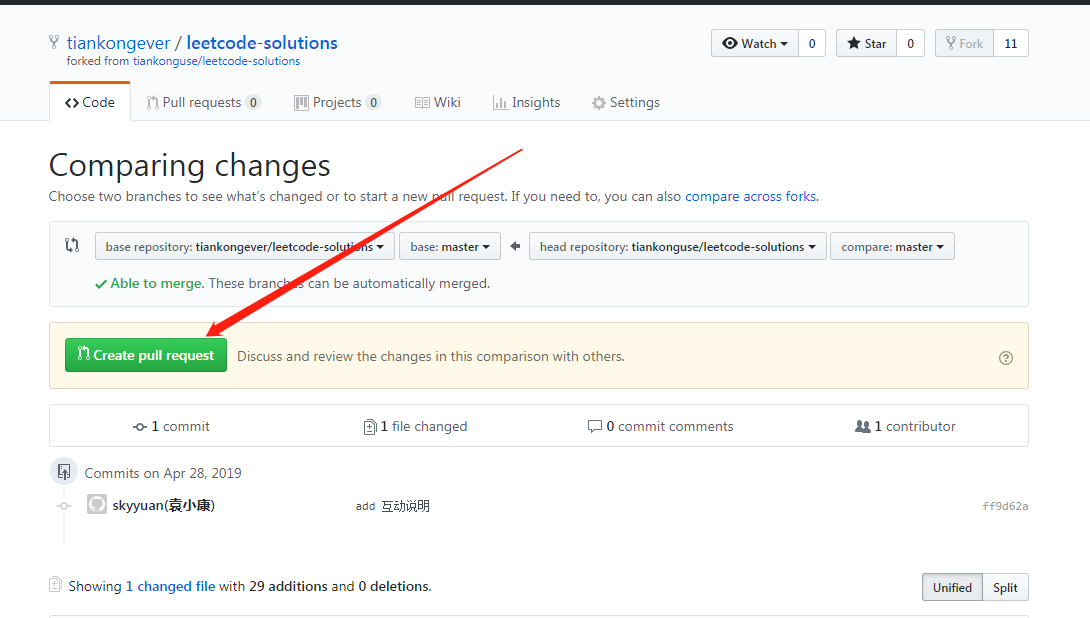Click the Pull requests count badge
This screenshot has width=1090, height=618.
[x=254, y=102]
